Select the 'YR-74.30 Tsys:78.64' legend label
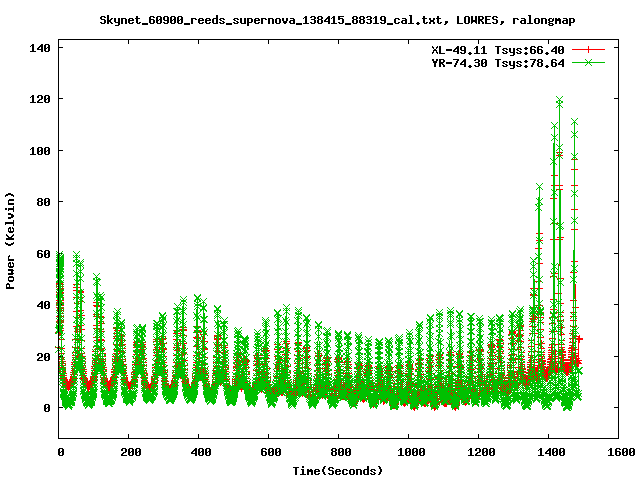This screenshot has height=480, width=640. [x=498, y=63]
